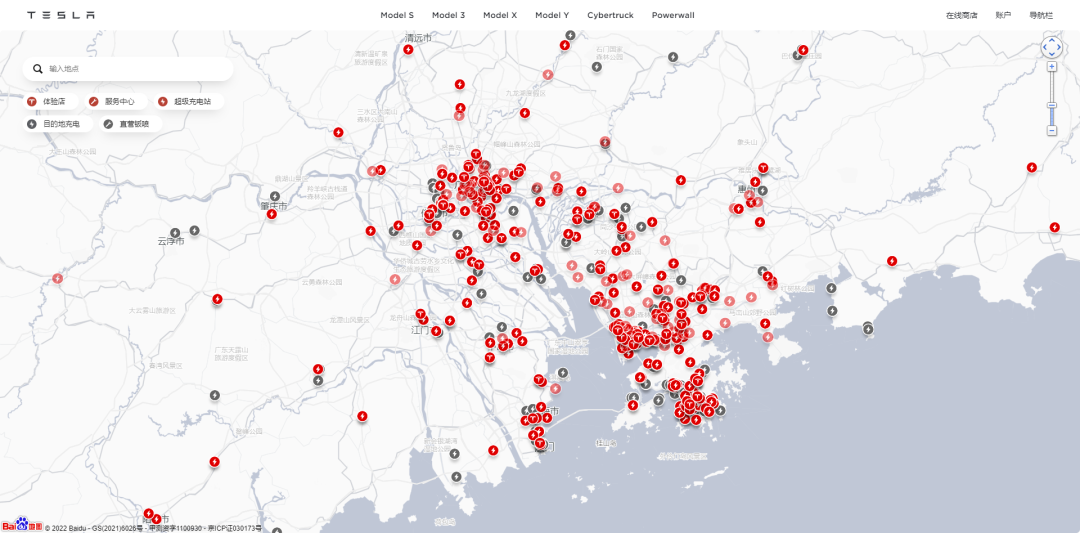The width and height of the screenshot is (1080, 533).
Task: Open the Model X menu item
Action: coord(500,15)
